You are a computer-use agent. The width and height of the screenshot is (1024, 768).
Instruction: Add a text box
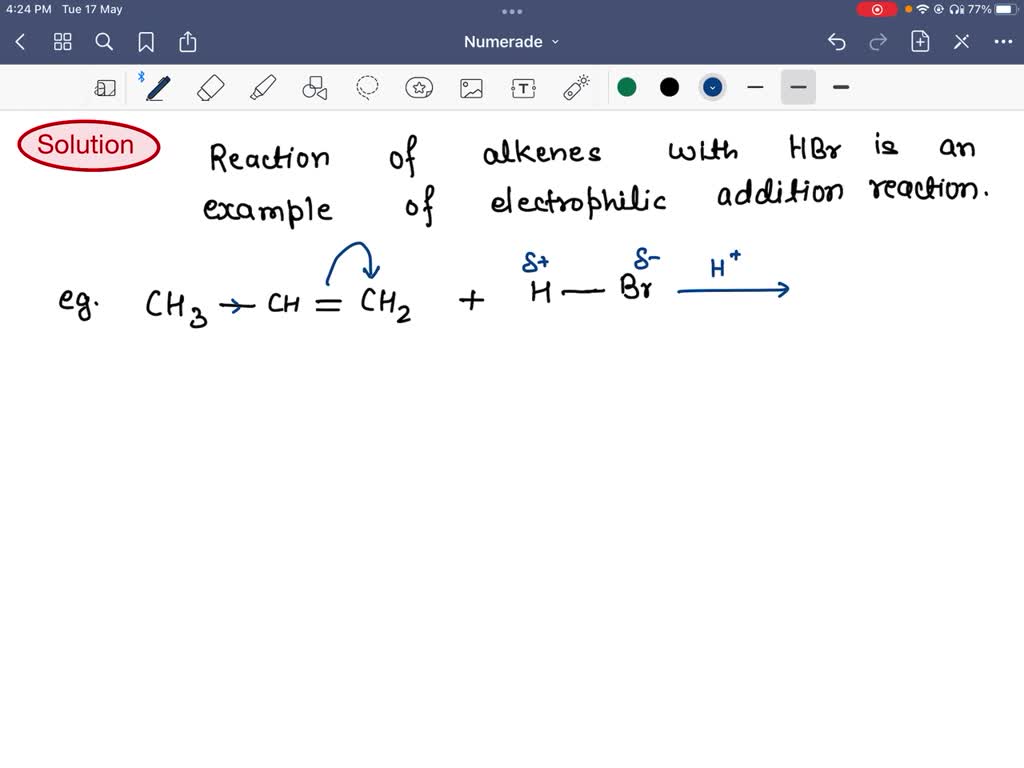click(523, 87)
